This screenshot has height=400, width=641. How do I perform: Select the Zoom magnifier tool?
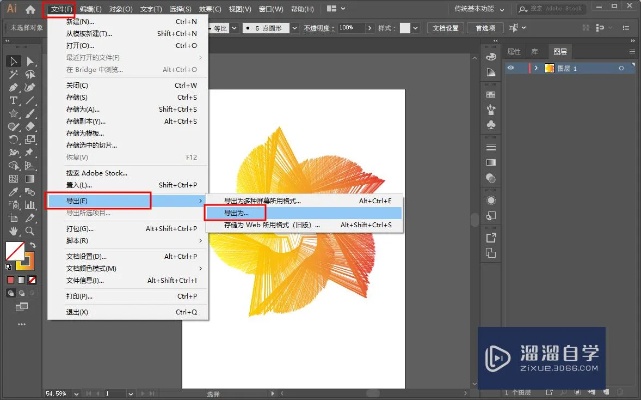pos(30,231)
